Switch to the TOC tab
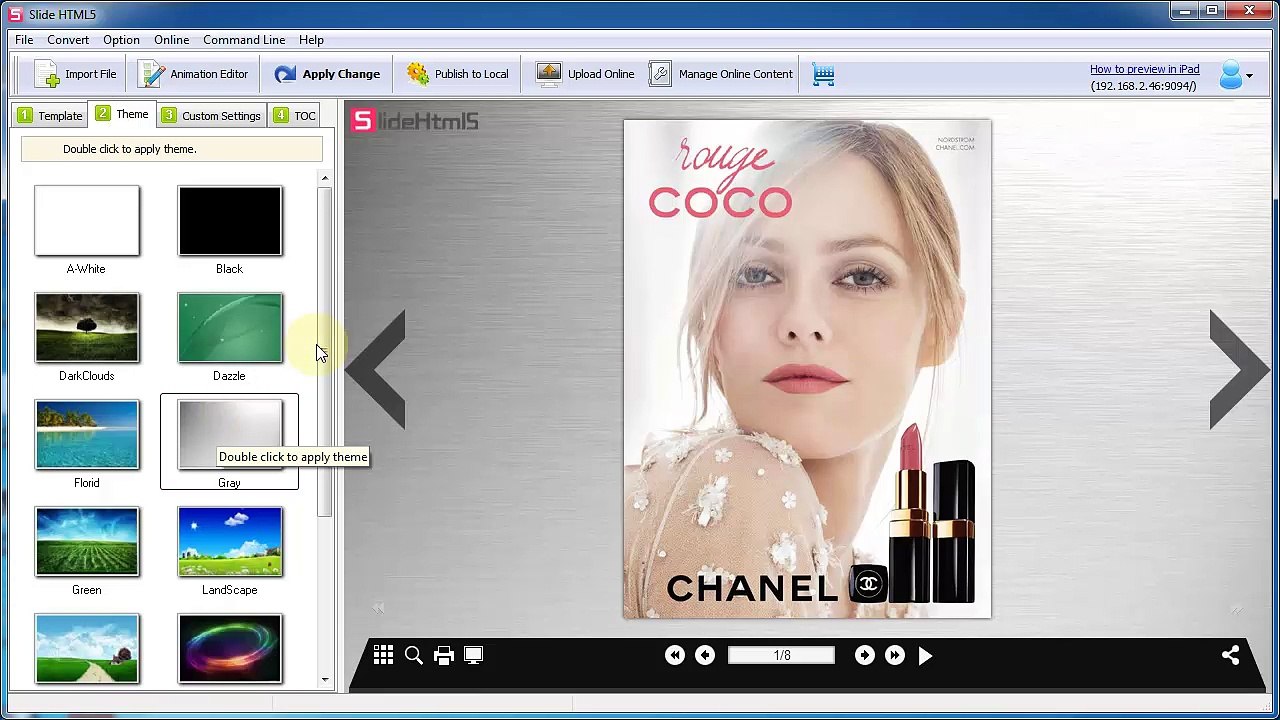Image resolution: width=1280 pixels, height=720 pixels. point(294,116)
